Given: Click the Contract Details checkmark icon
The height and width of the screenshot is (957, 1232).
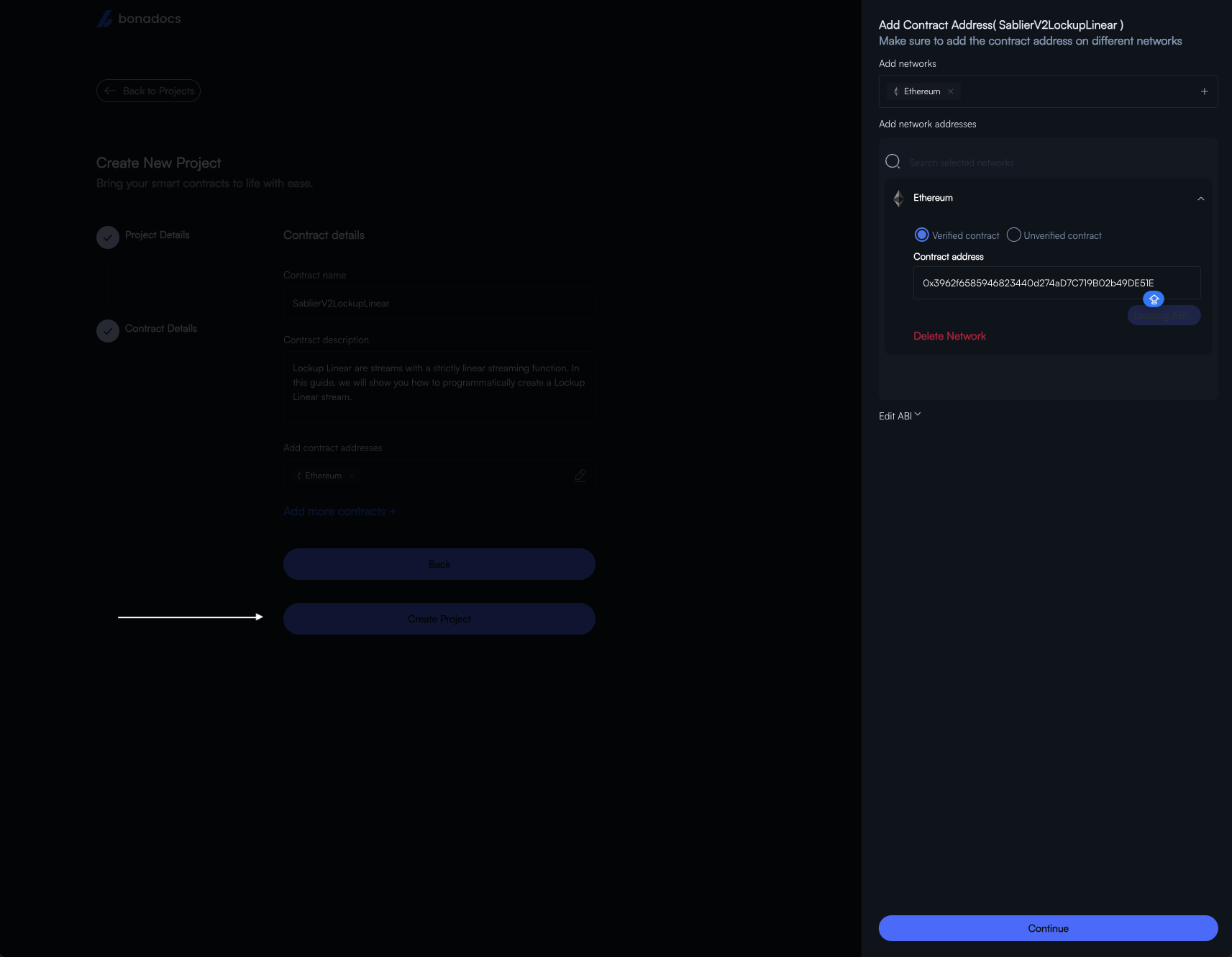Looking at the screenshot, I should point(108,331).
